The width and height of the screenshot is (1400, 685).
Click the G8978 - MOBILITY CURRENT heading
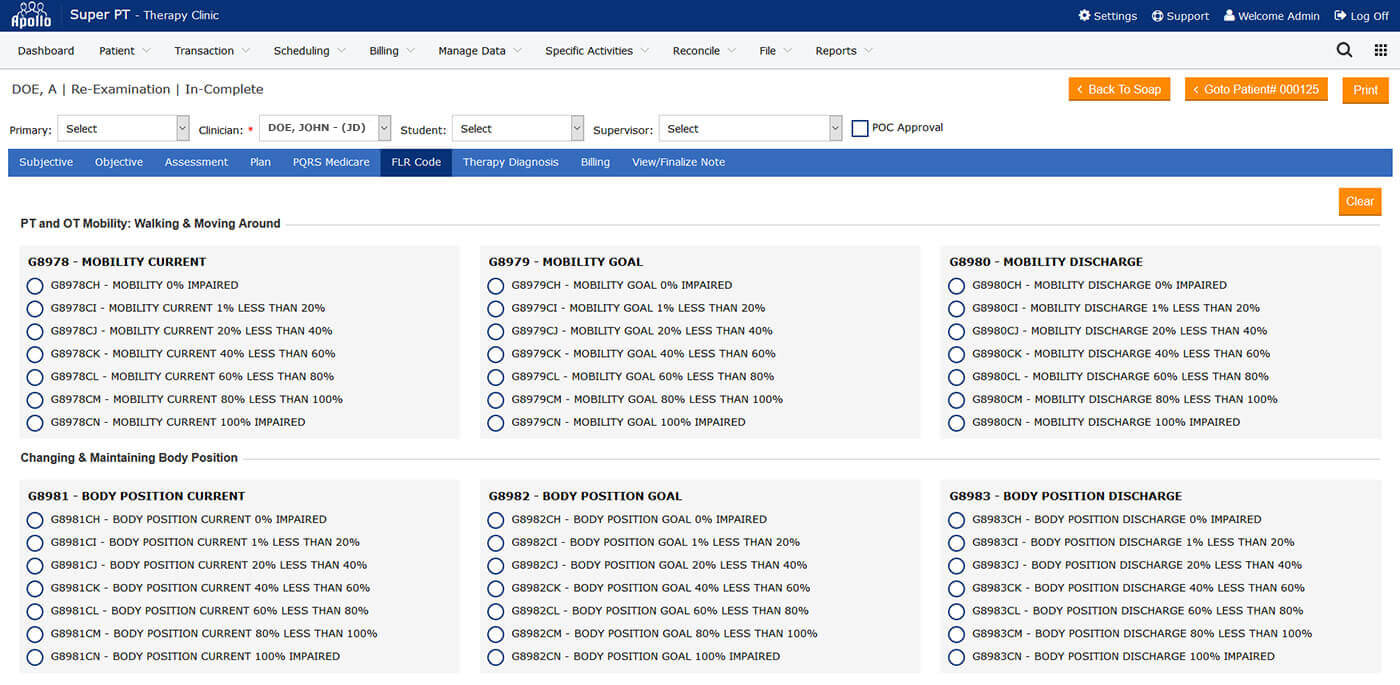pyautogui.click(x=117, y=262)
